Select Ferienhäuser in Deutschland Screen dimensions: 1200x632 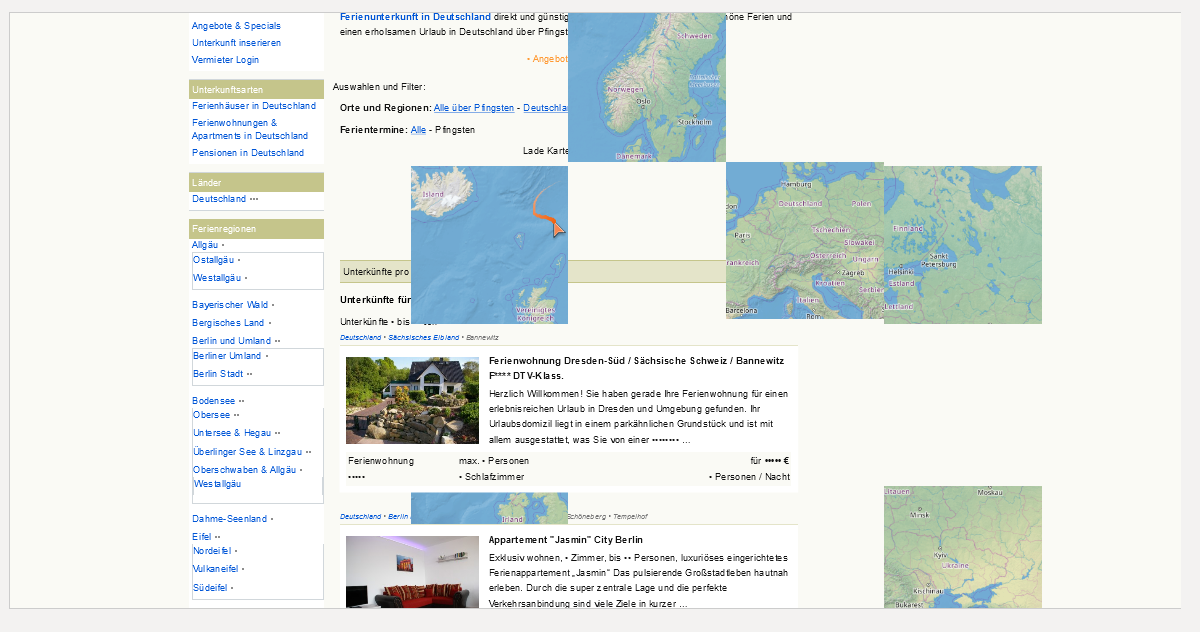tap(254, 106)
